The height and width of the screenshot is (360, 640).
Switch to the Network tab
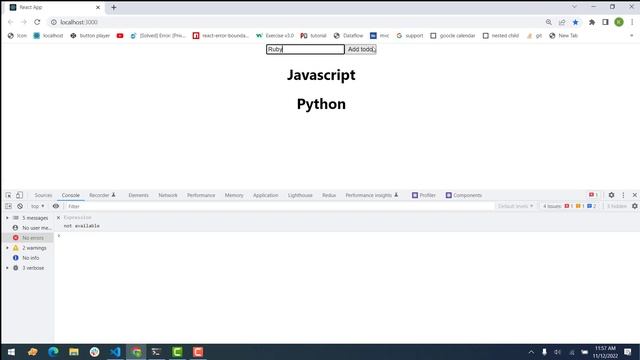pos(168,196)
